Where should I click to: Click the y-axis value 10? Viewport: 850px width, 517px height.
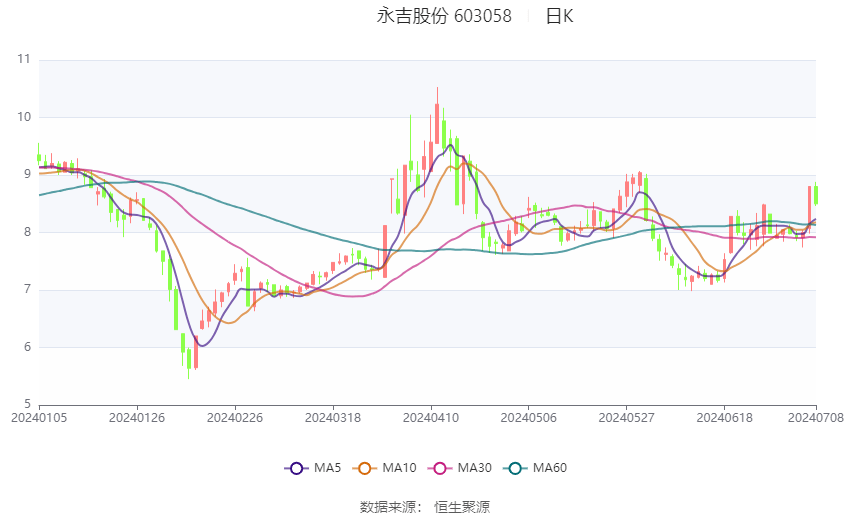[24, 117]
